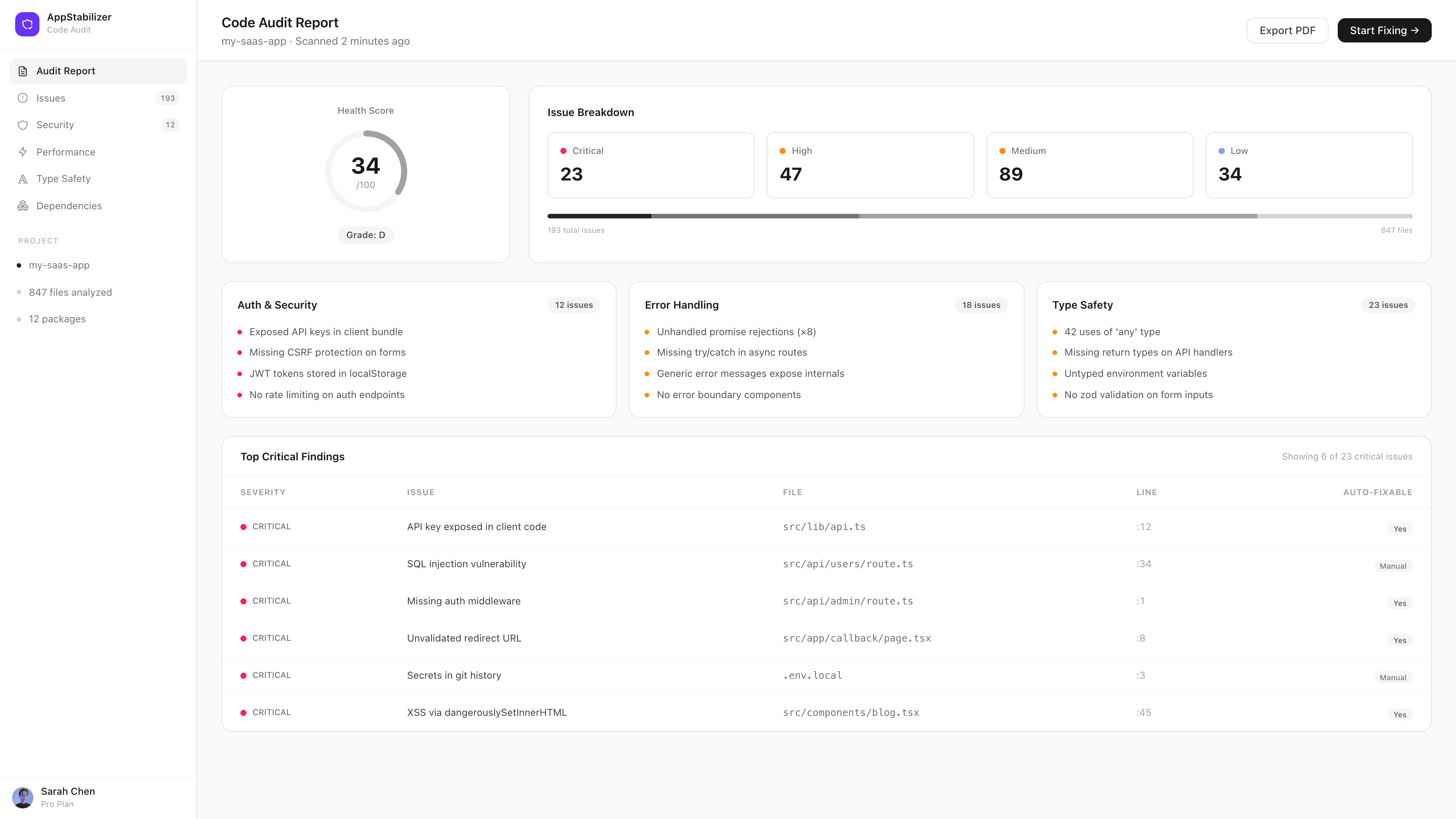Click the Export PDF button
The image size is (1456, 819).
point(1288,30)
